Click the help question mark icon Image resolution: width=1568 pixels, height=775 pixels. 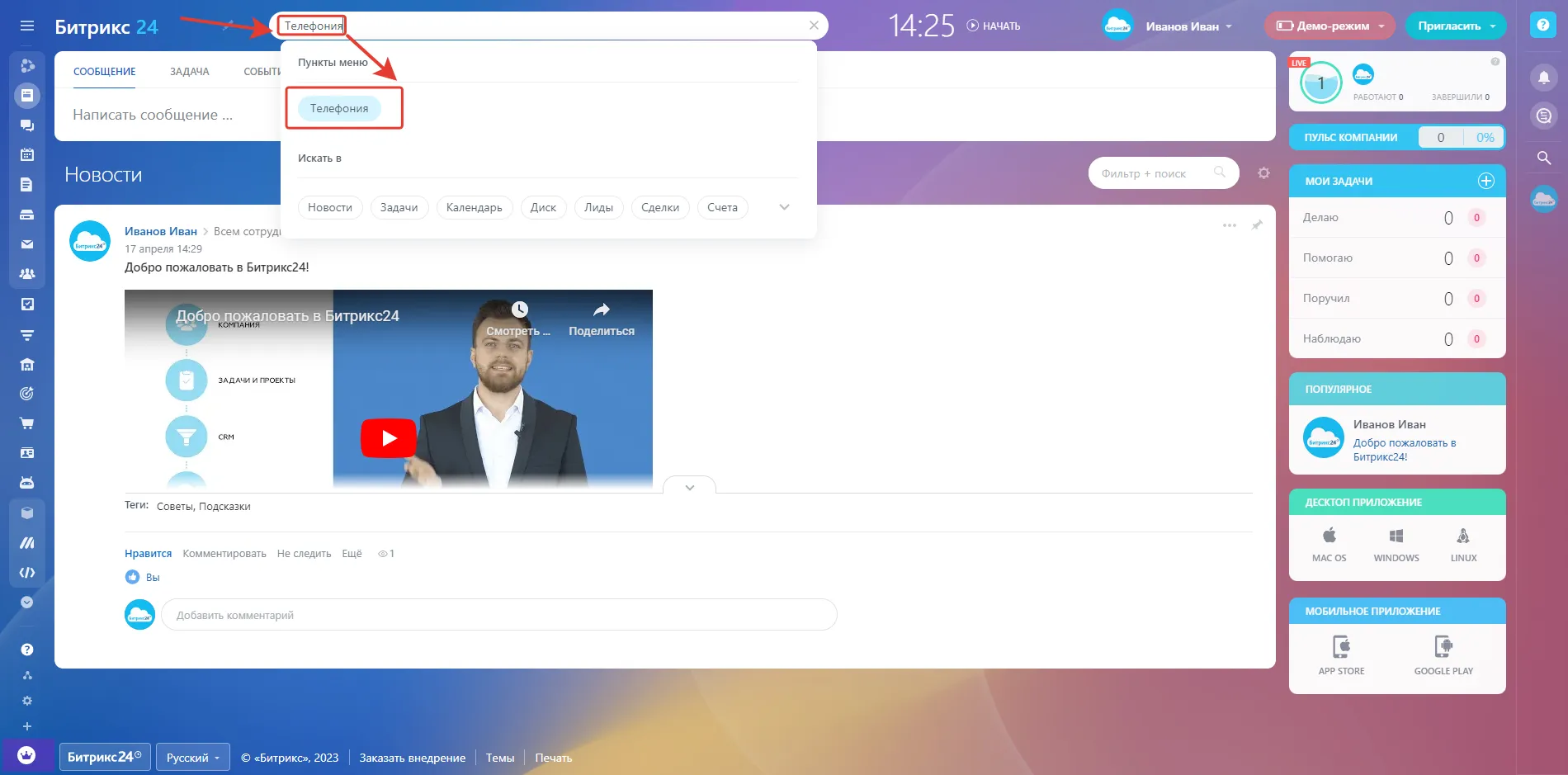click(x=1542, y=26)
